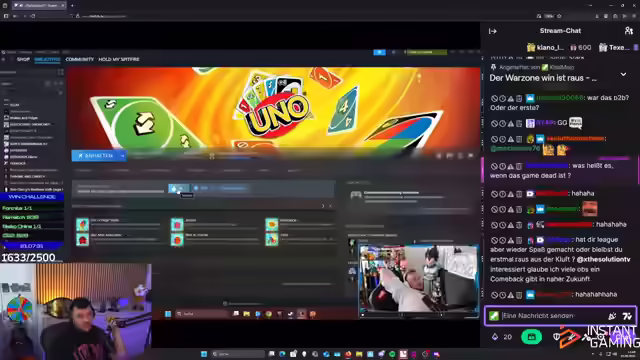Open the first achievement card in the top row
The image size is (640, 360).
[118, 224]
